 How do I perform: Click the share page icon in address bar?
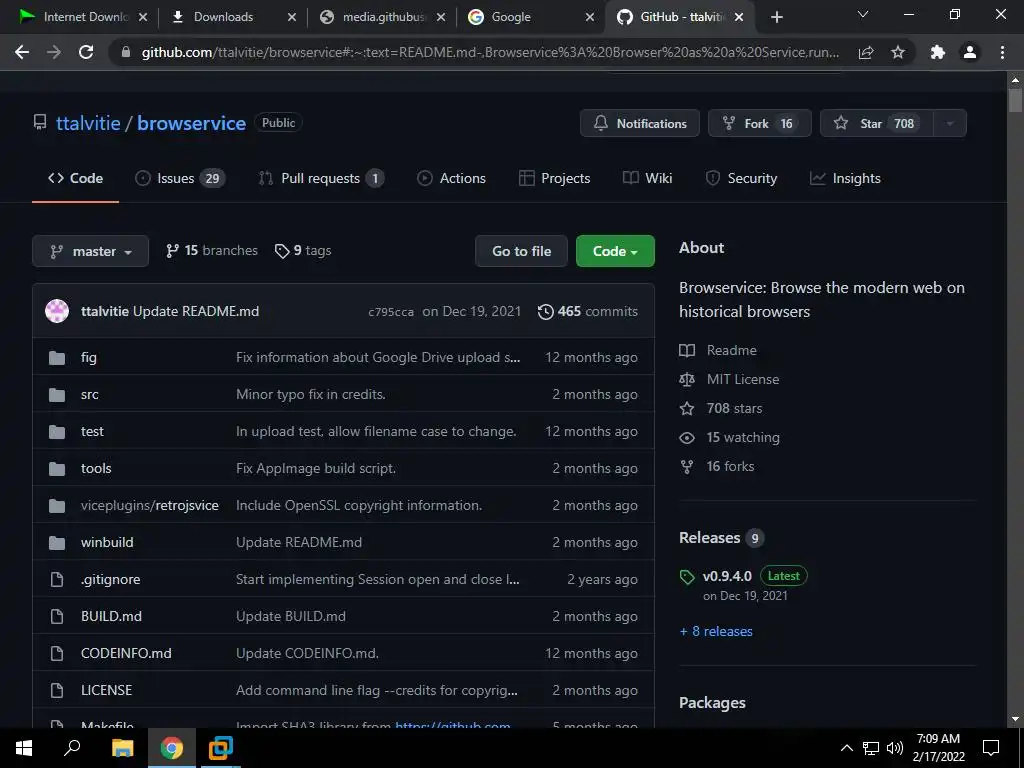[x=866, y=52]
